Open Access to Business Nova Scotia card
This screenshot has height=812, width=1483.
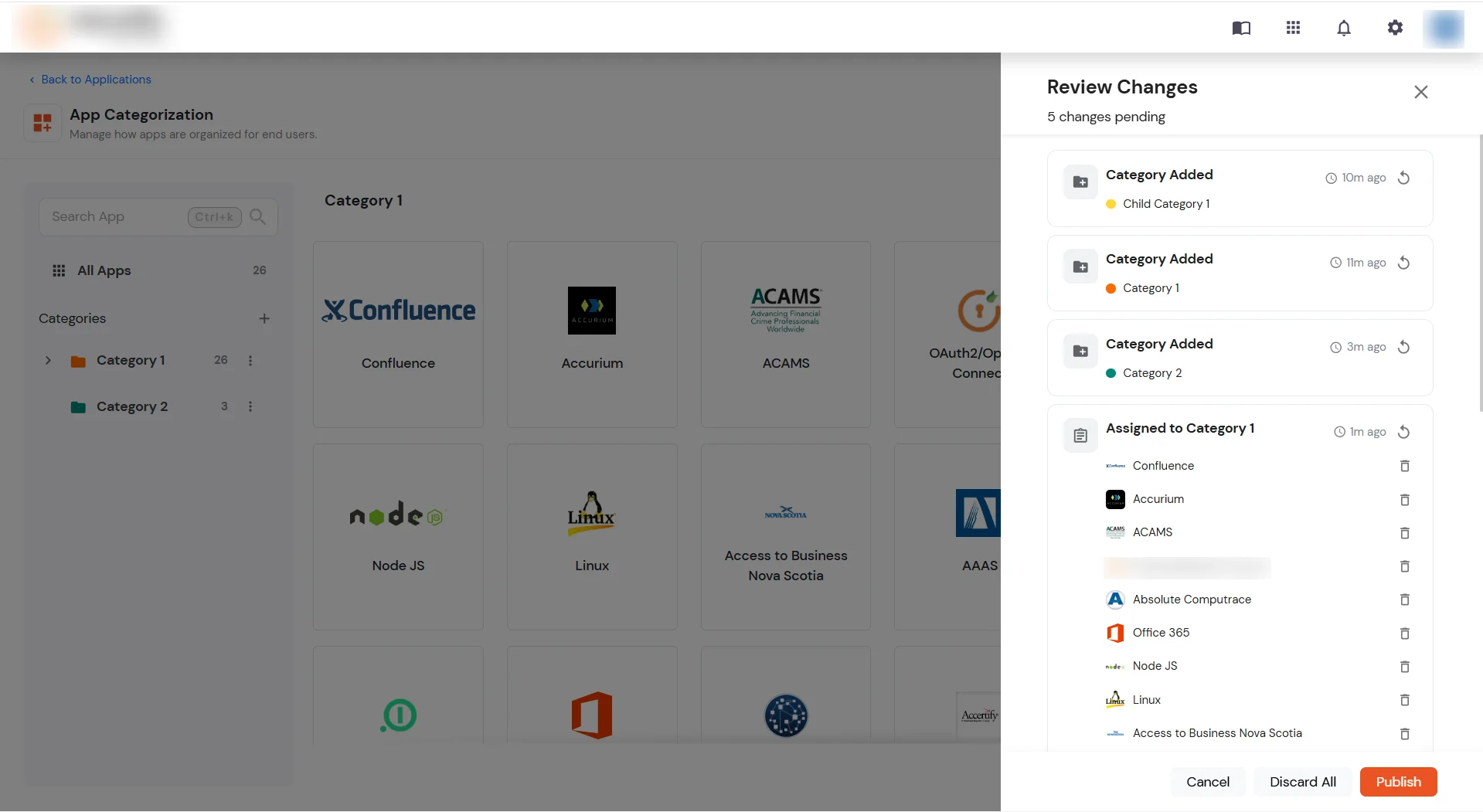point(786,537)
